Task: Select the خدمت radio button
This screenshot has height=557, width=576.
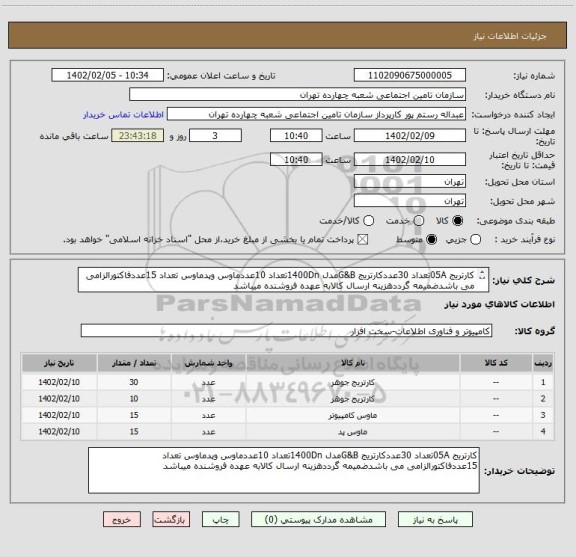Action: [x=419, y=221]
